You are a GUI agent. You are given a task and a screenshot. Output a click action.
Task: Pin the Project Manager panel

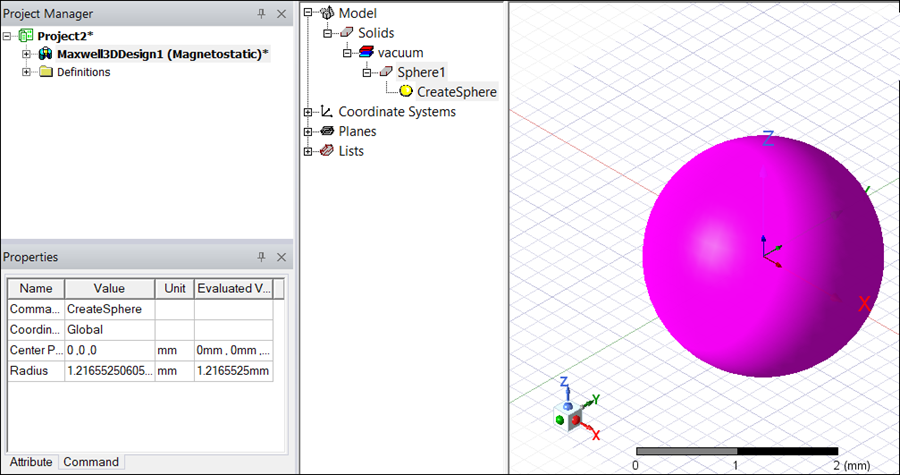261,14
